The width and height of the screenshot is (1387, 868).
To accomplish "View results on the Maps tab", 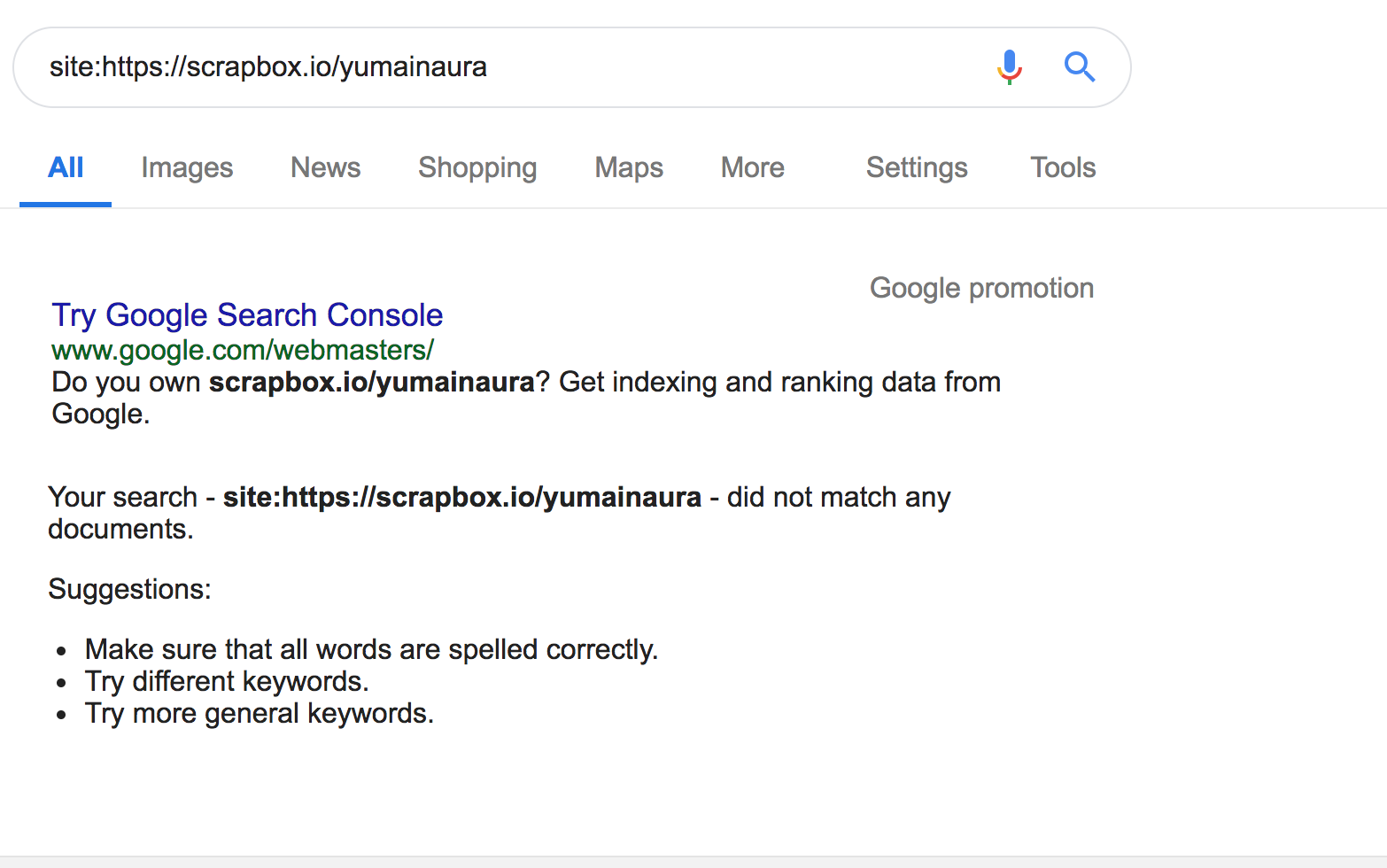I will (x=628, y=167).
